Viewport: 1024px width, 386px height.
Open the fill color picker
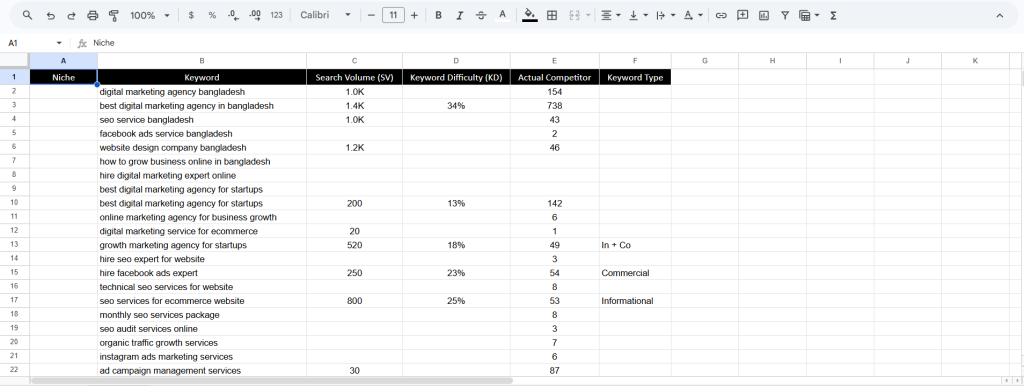(530, 15)
